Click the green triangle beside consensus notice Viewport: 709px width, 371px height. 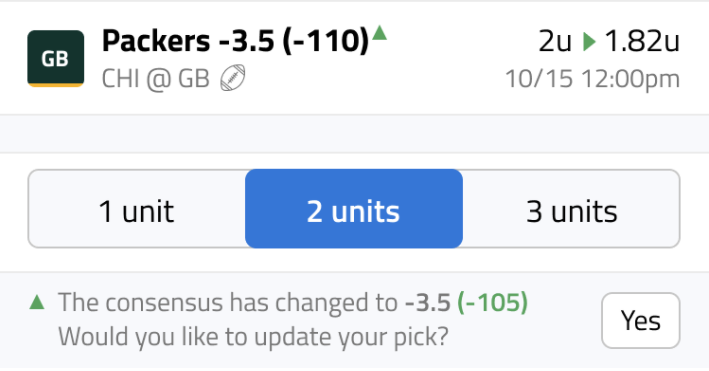pos(37,302)
